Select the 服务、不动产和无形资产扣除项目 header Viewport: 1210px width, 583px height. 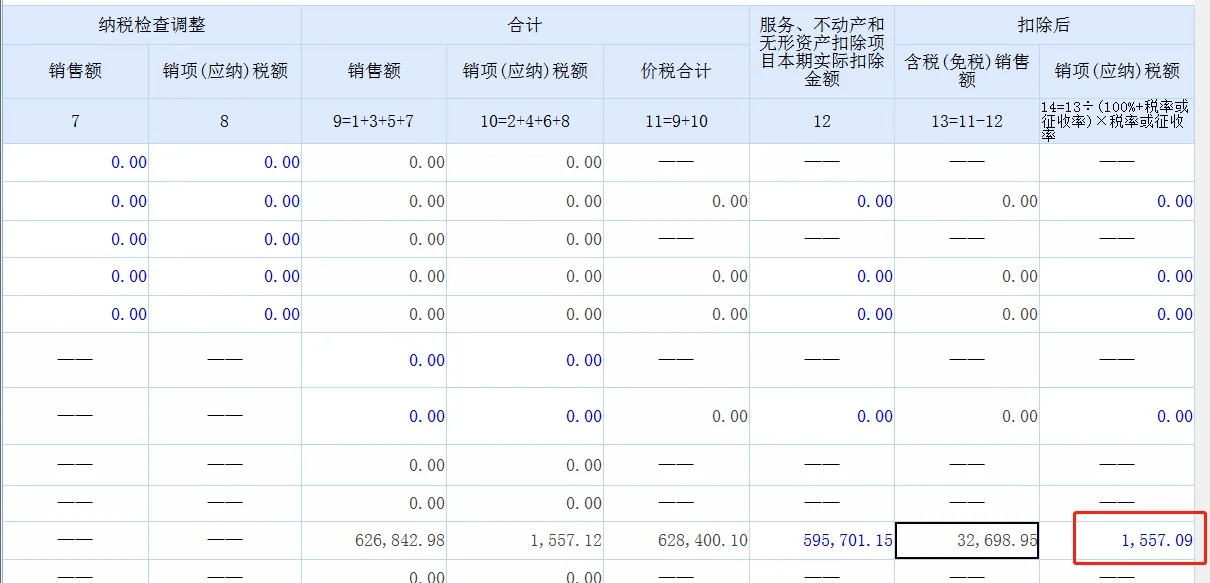coord(822,52)
